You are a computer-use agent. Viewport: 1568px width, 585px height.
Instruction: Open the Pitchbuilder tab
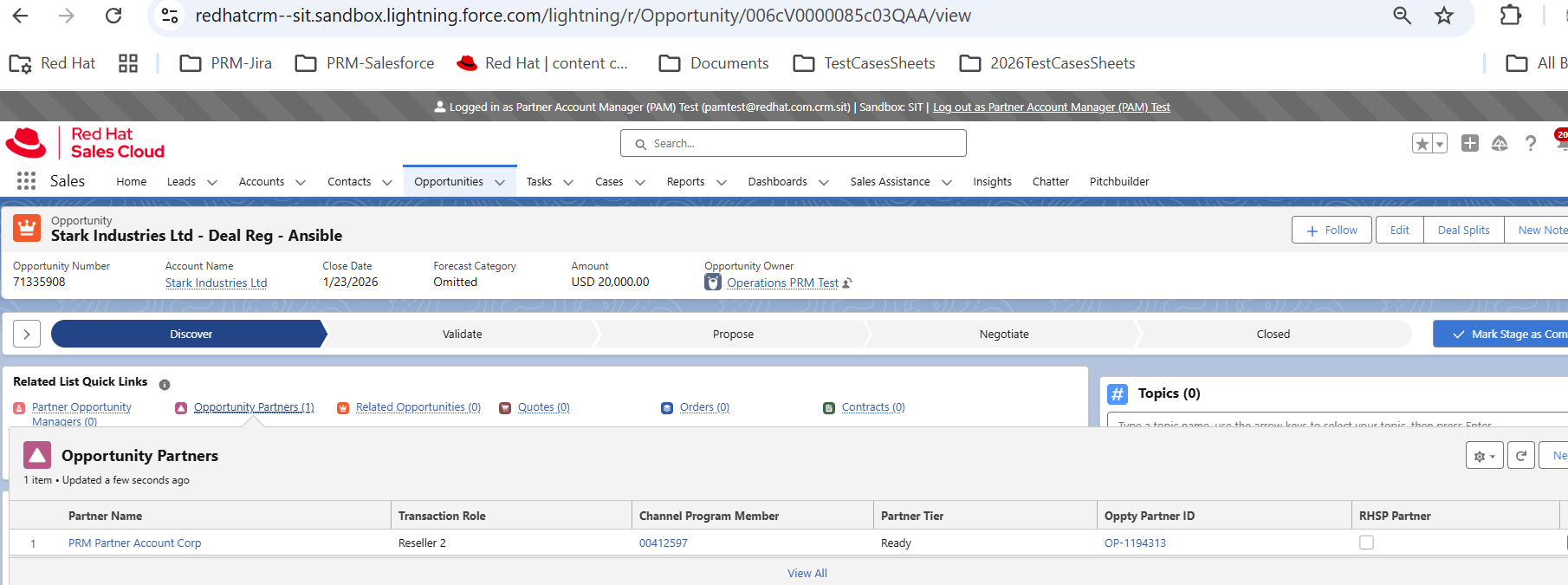[1119, 181]
